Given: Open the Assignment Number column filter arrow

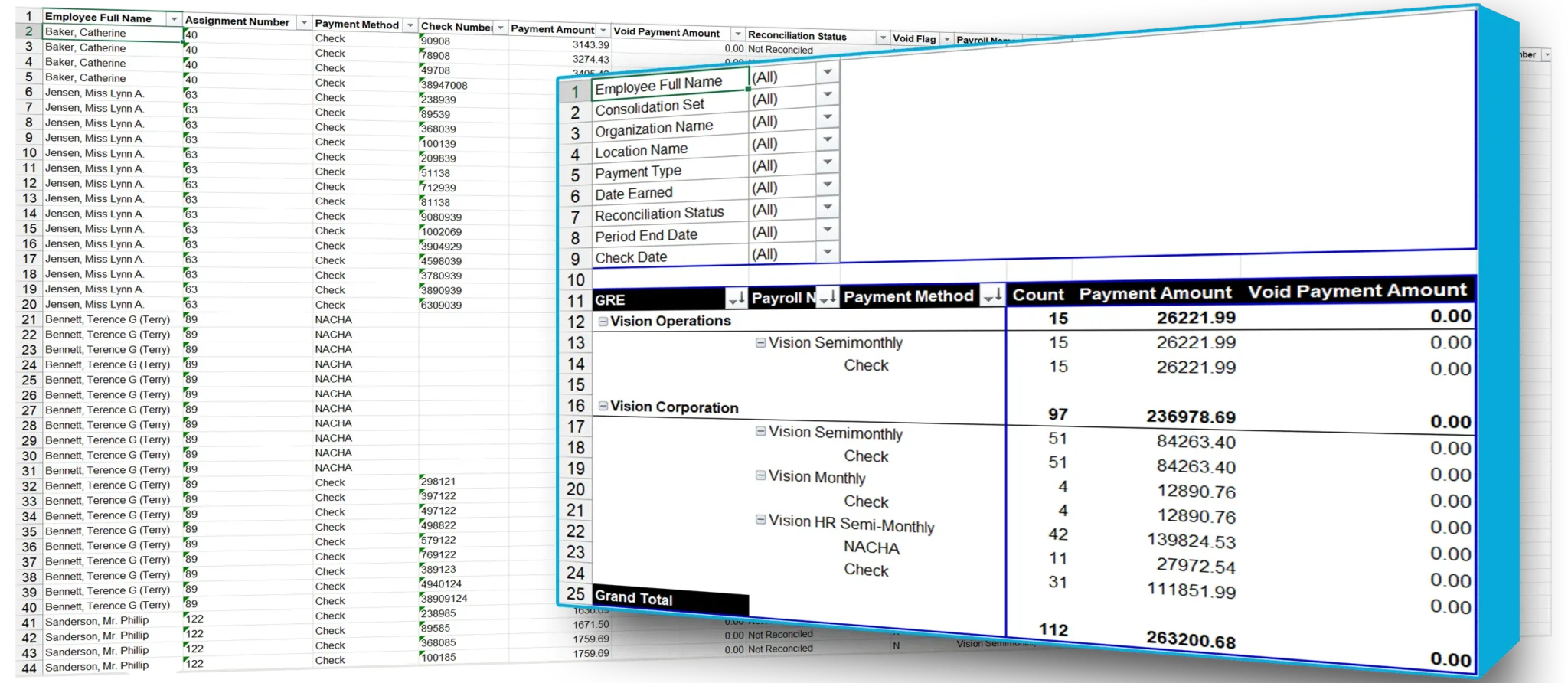Looking at the screenshot, I should pyautogui.click(x=304, y=22).
